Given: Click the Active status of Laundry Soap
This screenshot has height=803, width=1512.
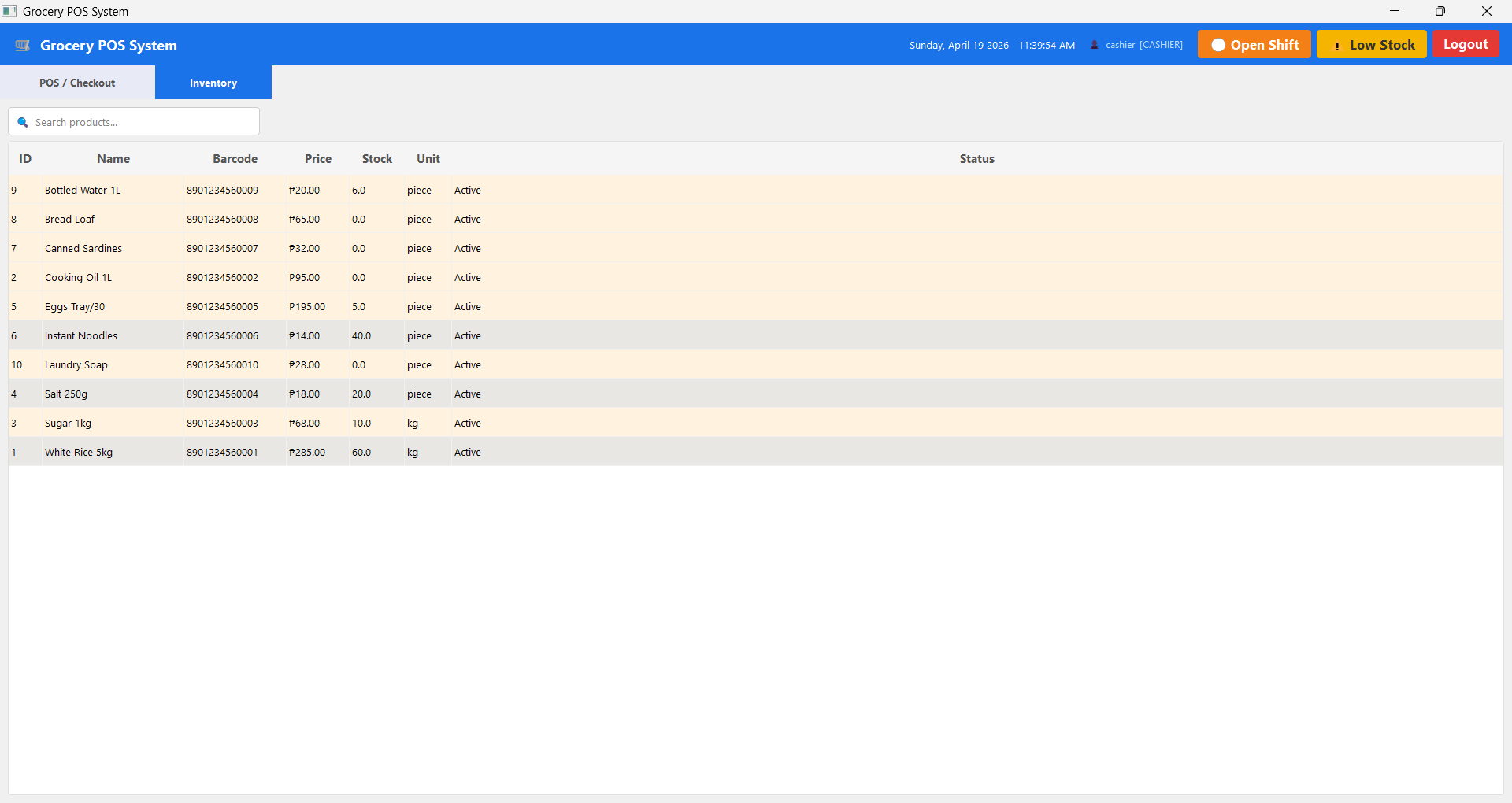Looking at the screenshot, I should pos(468,365).
